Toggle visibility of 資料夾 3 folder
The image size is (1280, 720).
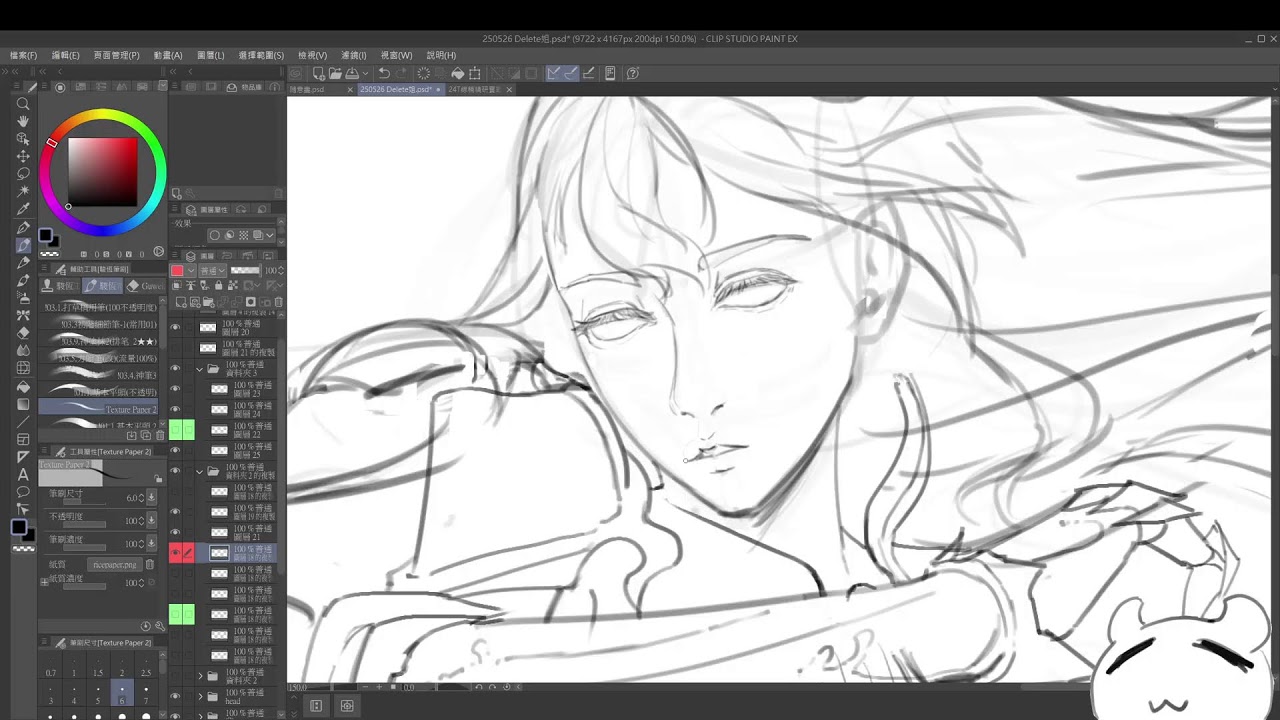tap(175, 368)
